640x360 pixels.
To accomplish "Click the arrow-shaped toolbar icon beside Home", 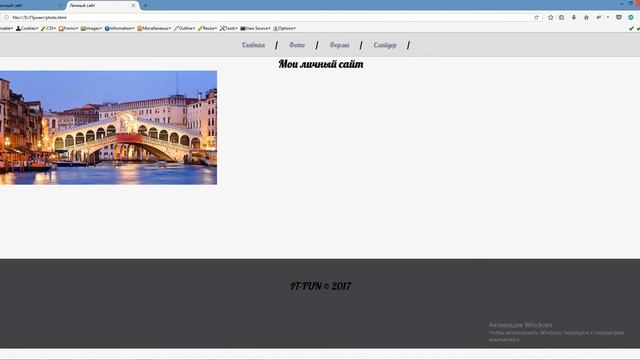I will 599,18.
